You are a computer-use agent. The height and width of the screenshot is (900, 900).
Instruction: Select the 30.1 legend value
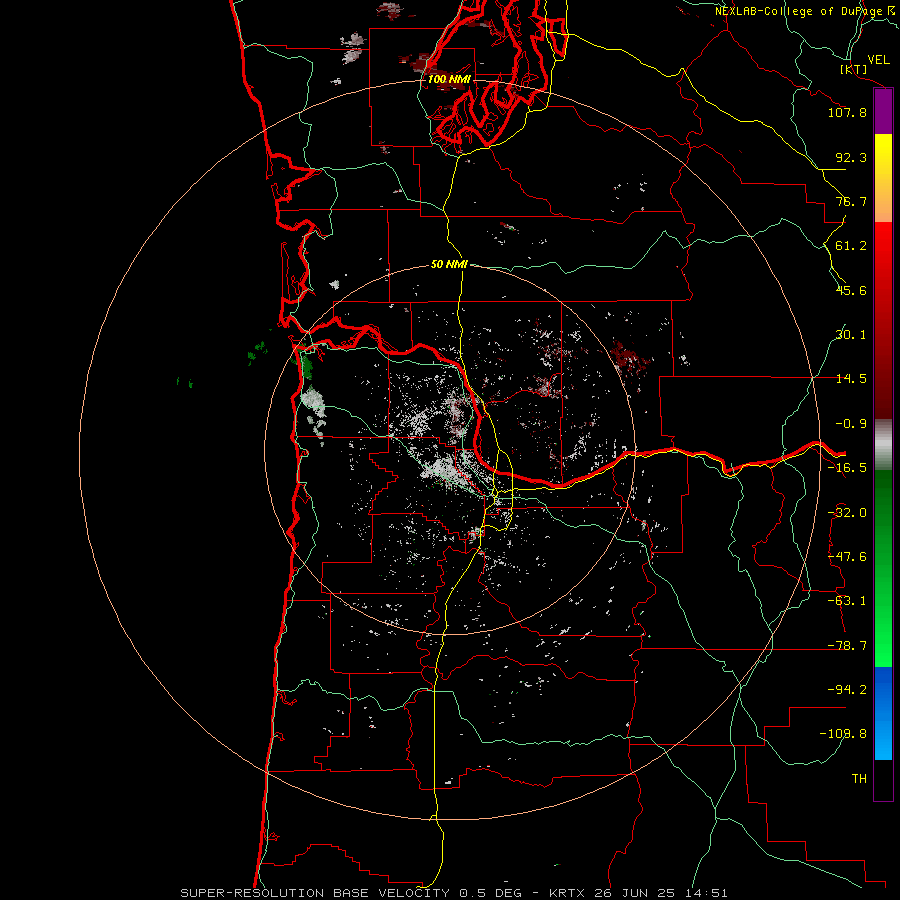[851, 335]
